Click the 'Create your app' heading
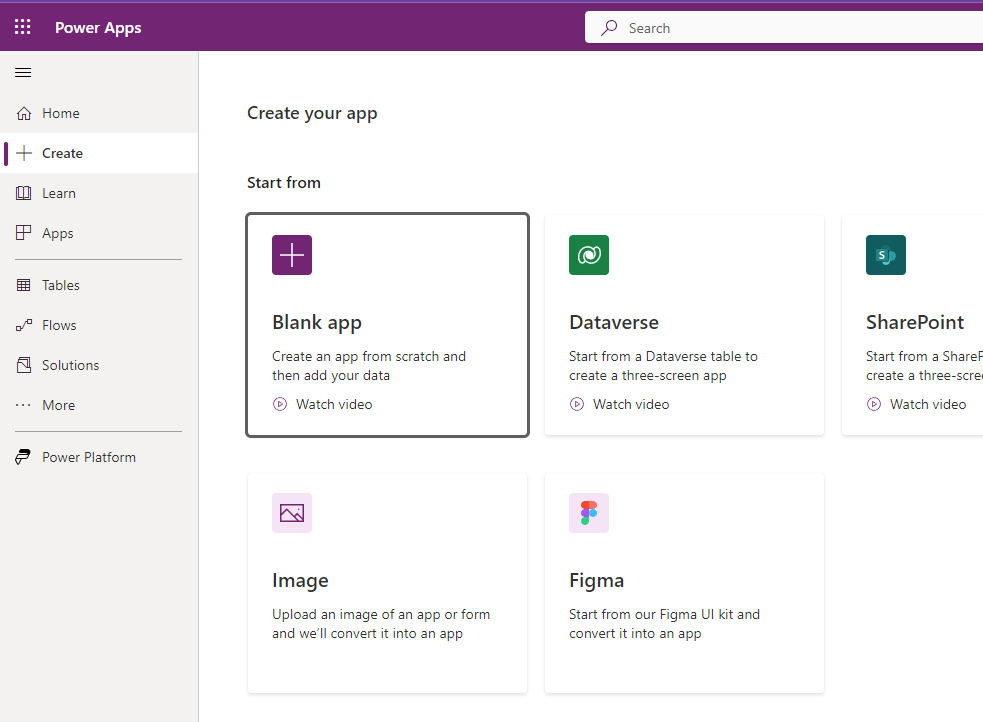The height and width of the screenshot is (722, 983). coord(312,113)
